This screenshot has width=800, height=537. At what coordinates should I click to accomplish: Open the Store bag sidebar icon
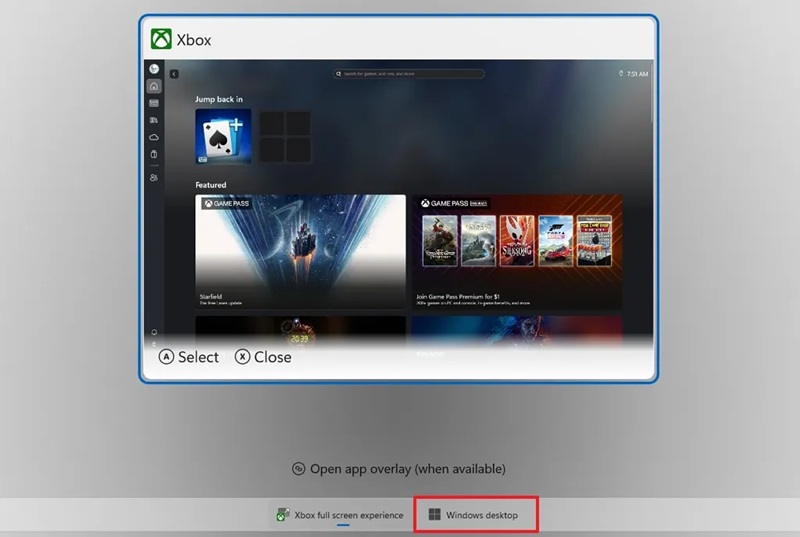[154, 154]
